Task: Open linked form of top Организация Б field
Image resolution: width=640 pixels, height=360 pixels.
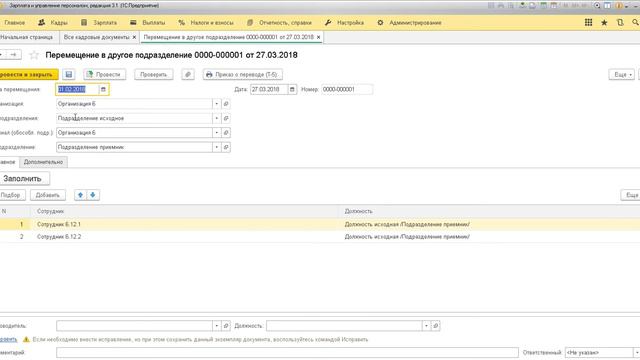Action: click(x=226, y=104)
